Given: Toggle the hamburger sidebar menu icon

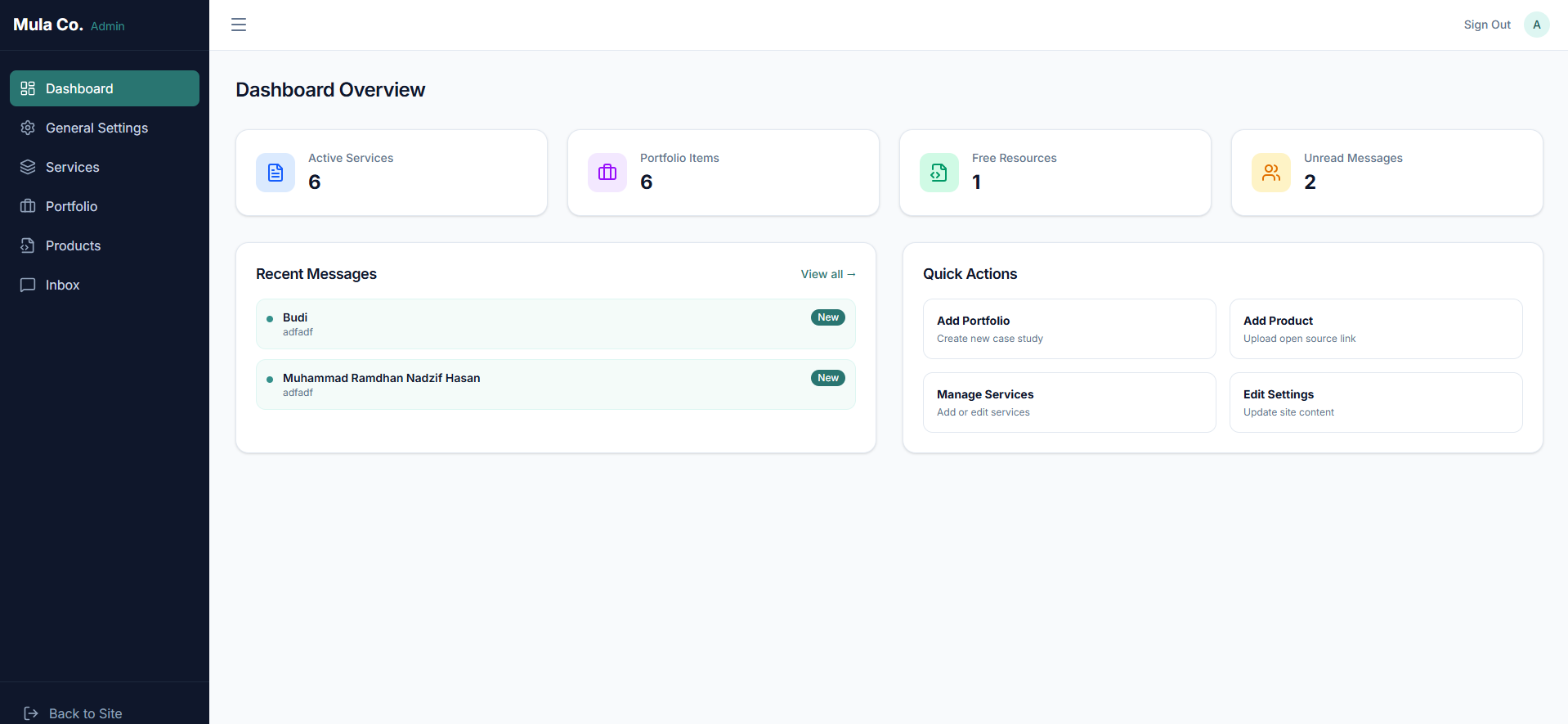Looking at the screenshot, I should pos(239,25).
